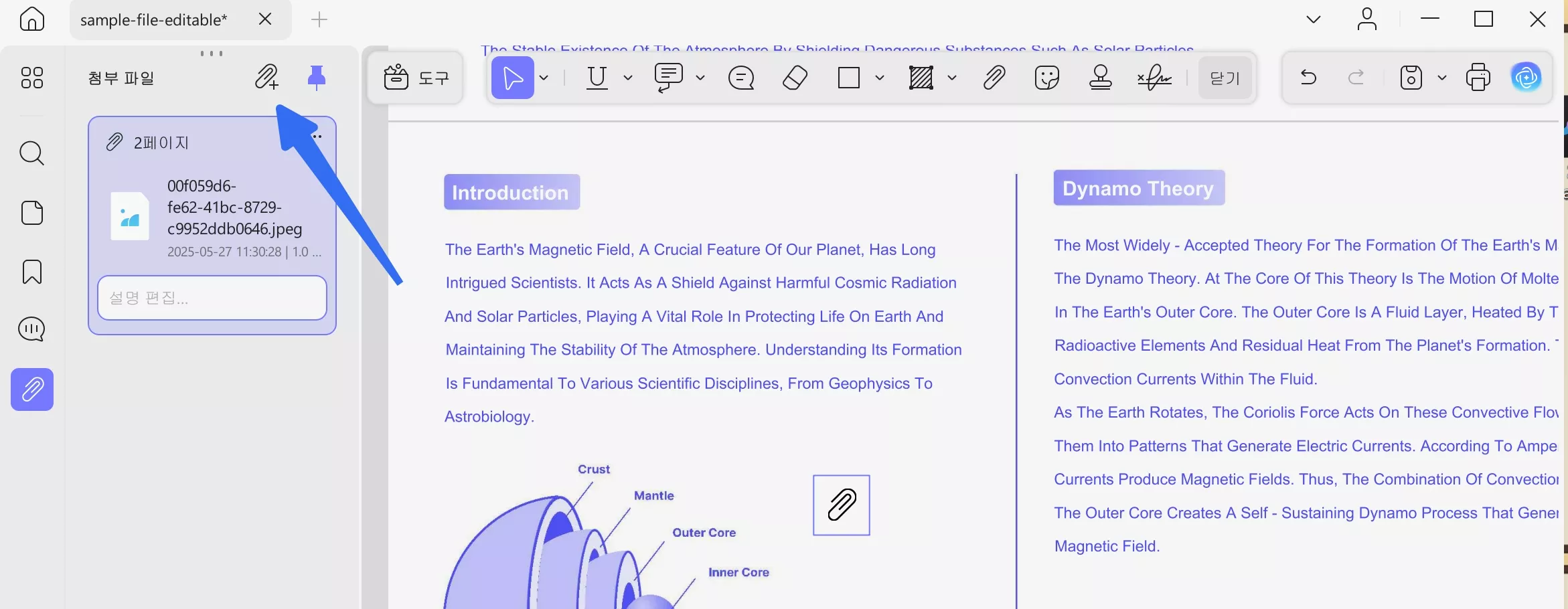Select the stamp tool
1568x609 pixels.
[1100, 78]
